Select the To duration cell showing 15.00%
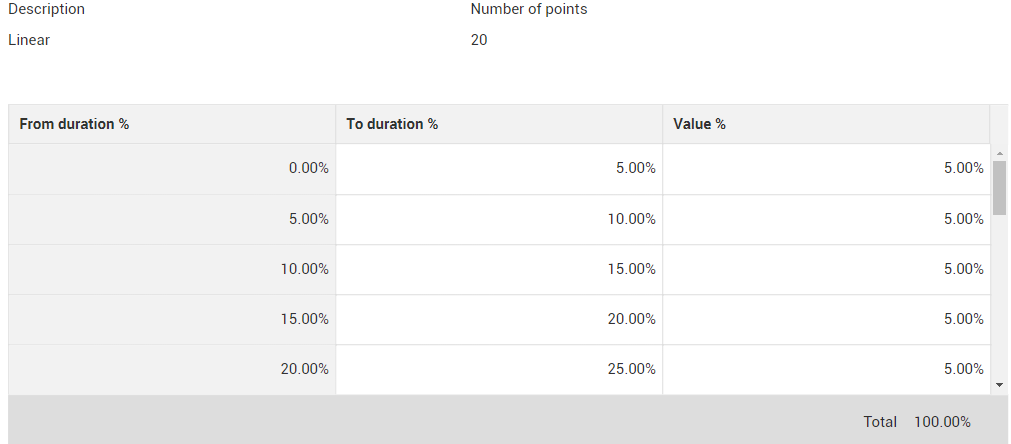 (499, 269)
